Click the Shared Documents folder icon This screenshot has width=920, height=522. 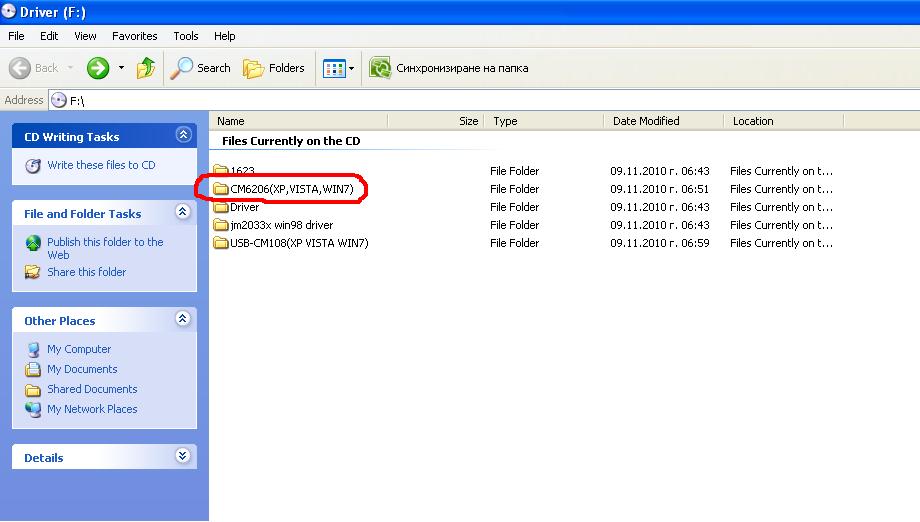[33, 389]
